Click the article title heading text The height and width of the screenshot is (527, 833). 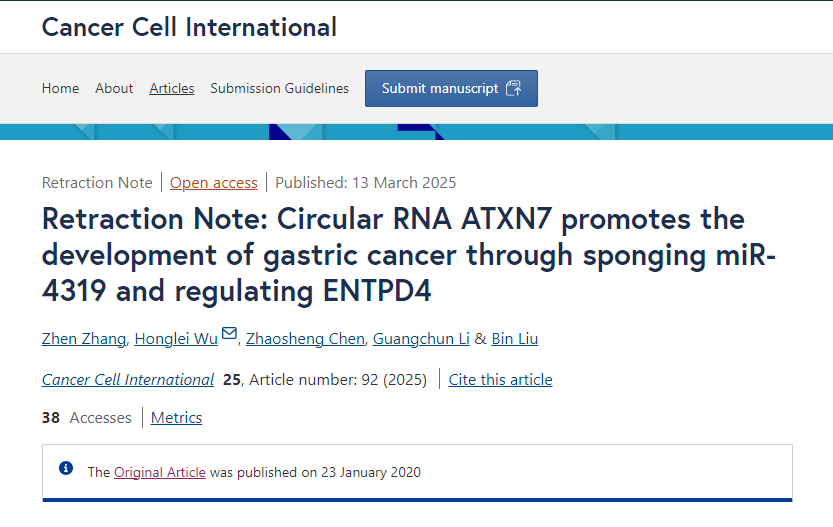click(x=409, y=255)
